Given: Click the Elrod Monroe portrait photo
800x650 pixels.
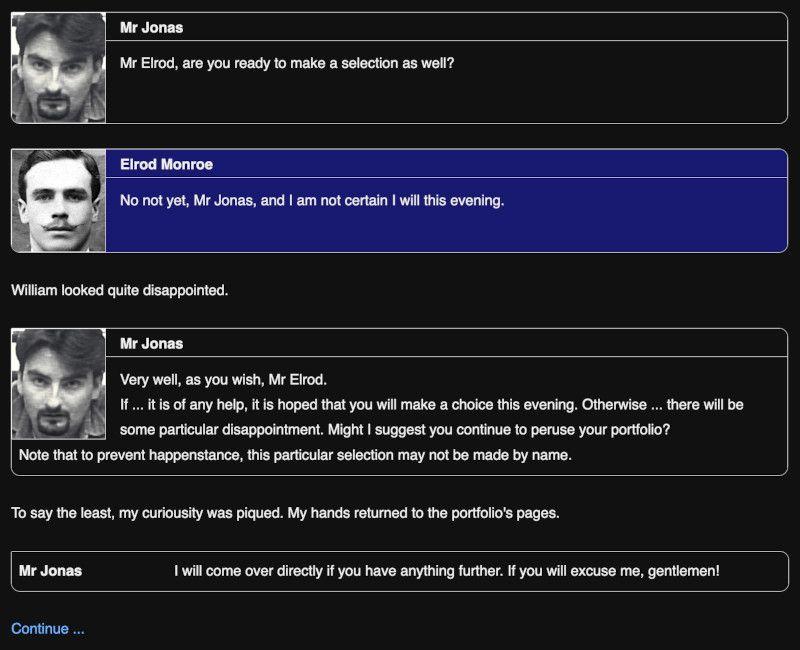Looking at the screenshot, I should pyautogui.click(x=58, y=200).
